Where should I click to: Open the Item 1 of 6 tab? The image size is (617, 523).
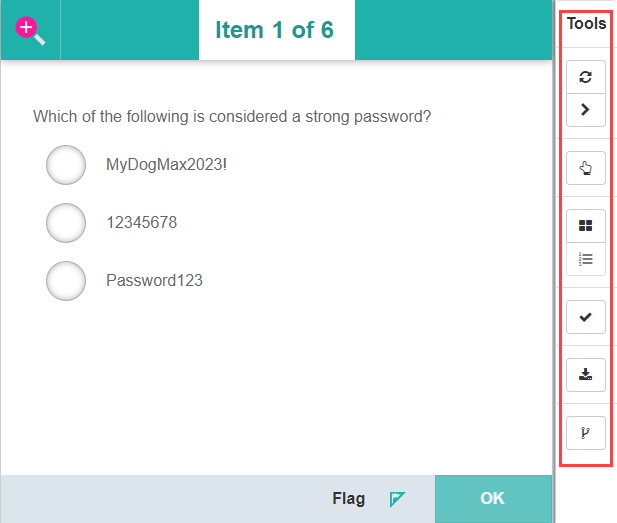coord(274,30)
